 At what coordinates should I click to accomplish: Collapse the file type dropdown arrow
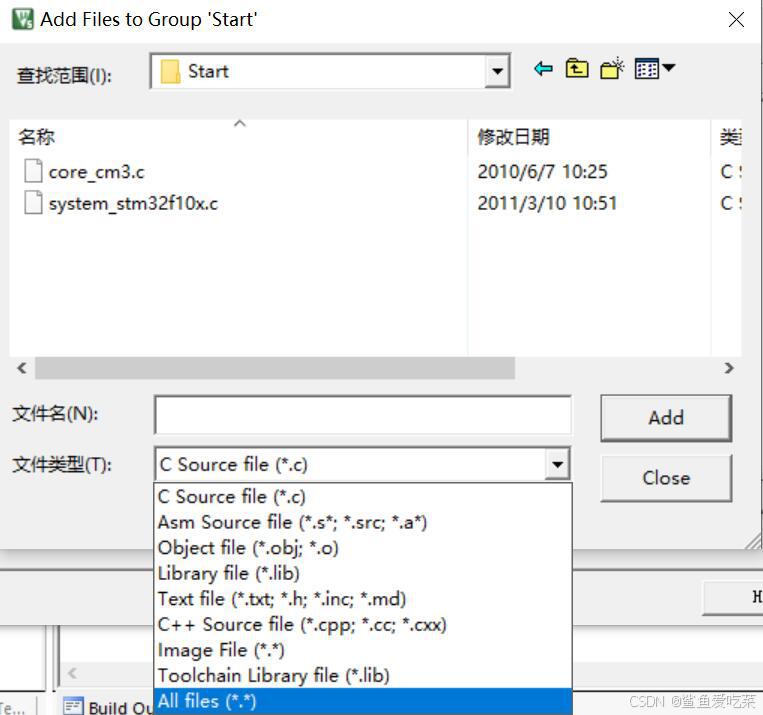click(558, 464)
